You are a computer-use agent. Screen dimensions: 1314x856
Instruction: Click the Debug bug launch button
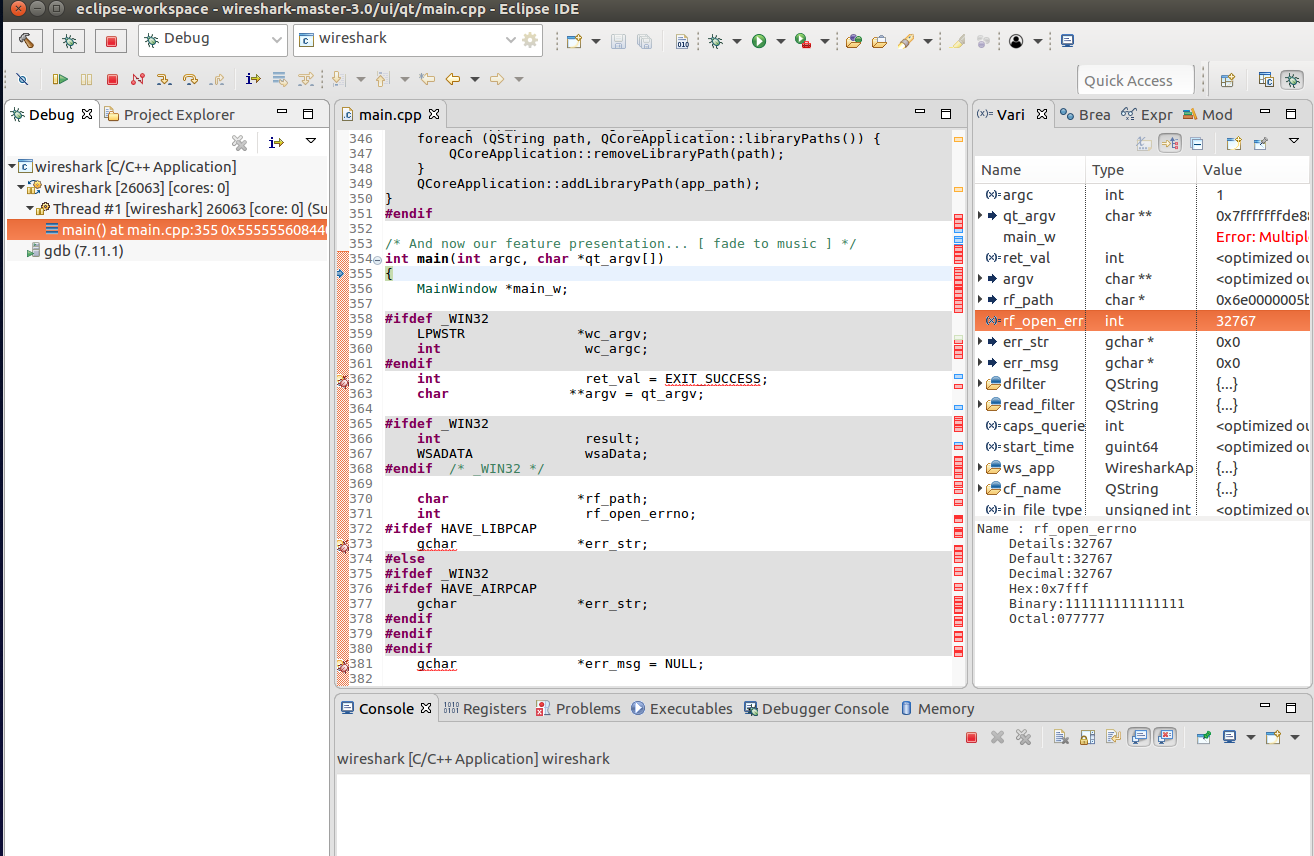(x=69, y=41)
